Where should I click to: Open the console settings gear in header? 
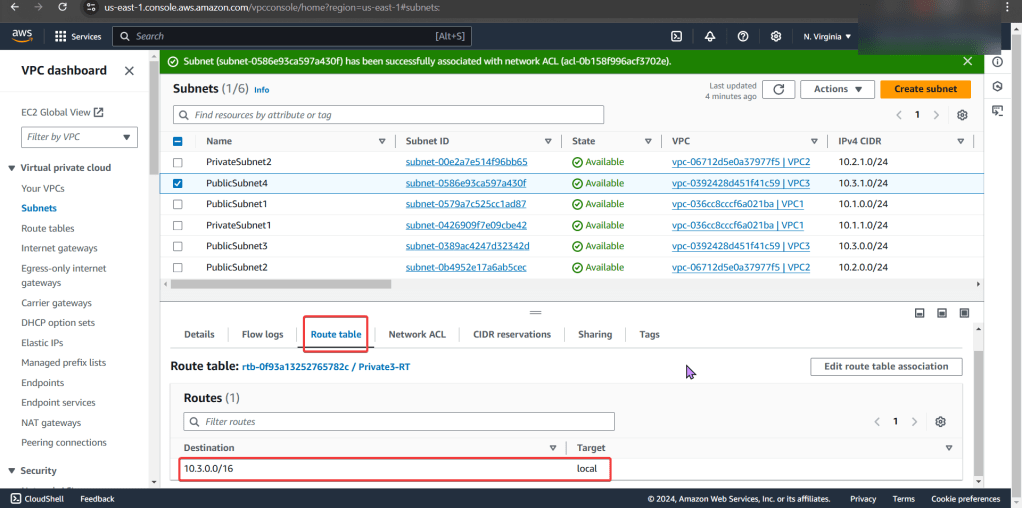[776, 36]
